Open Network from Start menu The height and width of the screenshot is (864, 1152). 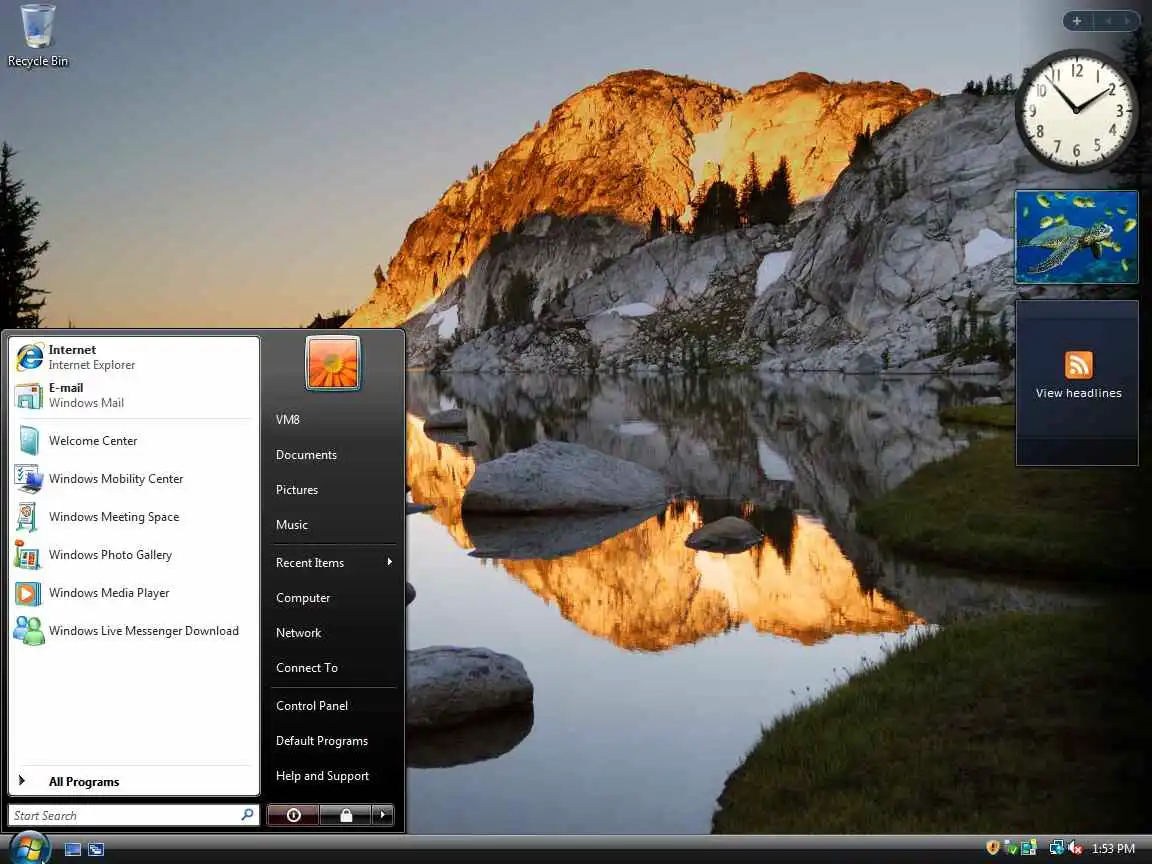pyautogui.click(x=333, y=633)
